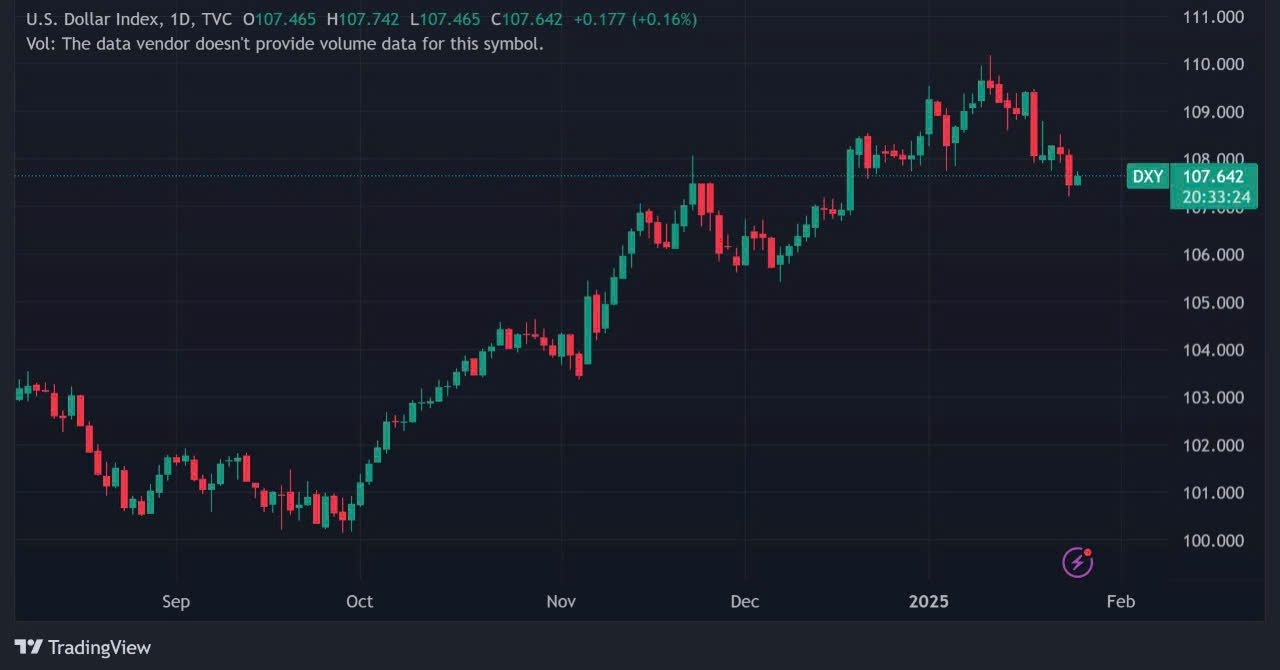Viewport: 1280px width, 670px height.
Task: Click the 20:33:24 countdown timer
Action: tap(1216, 197)
